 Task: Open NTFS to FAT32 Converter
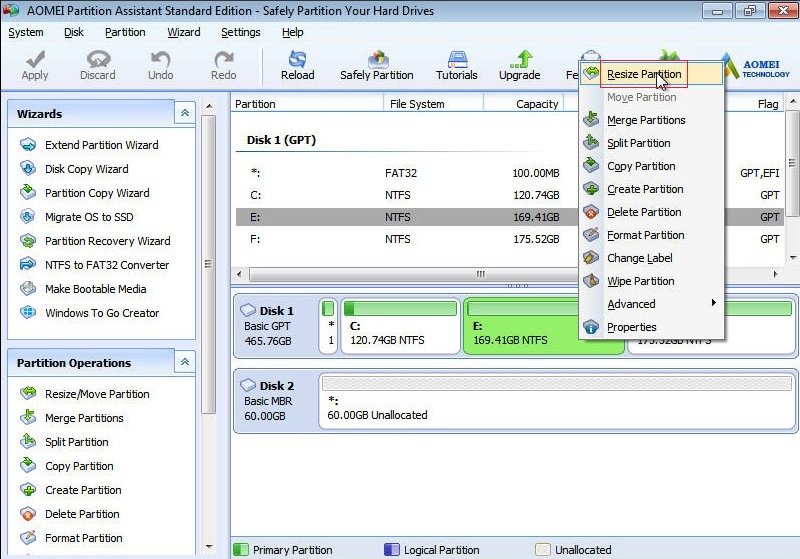[x=94, y=265]
